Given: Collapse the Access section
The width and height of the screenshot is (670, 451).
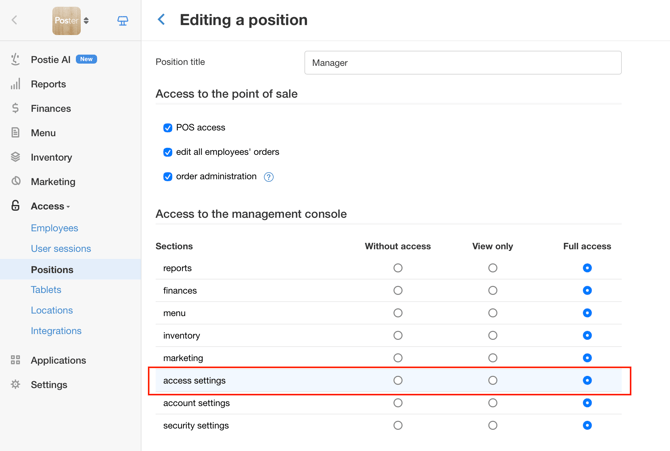Looking at the screenshot, I should (50, 206).
